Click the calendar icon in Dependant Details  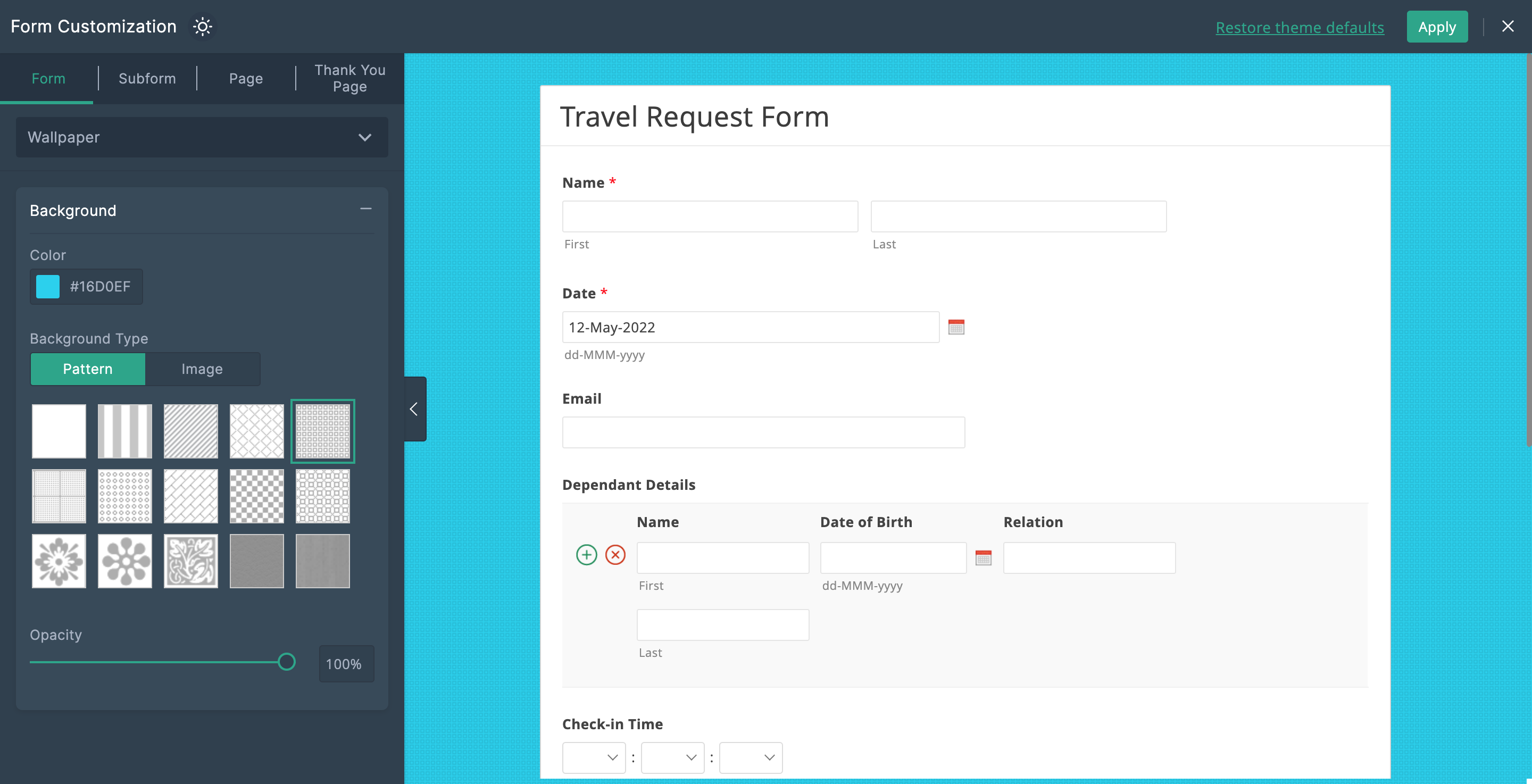pos(983,558)
